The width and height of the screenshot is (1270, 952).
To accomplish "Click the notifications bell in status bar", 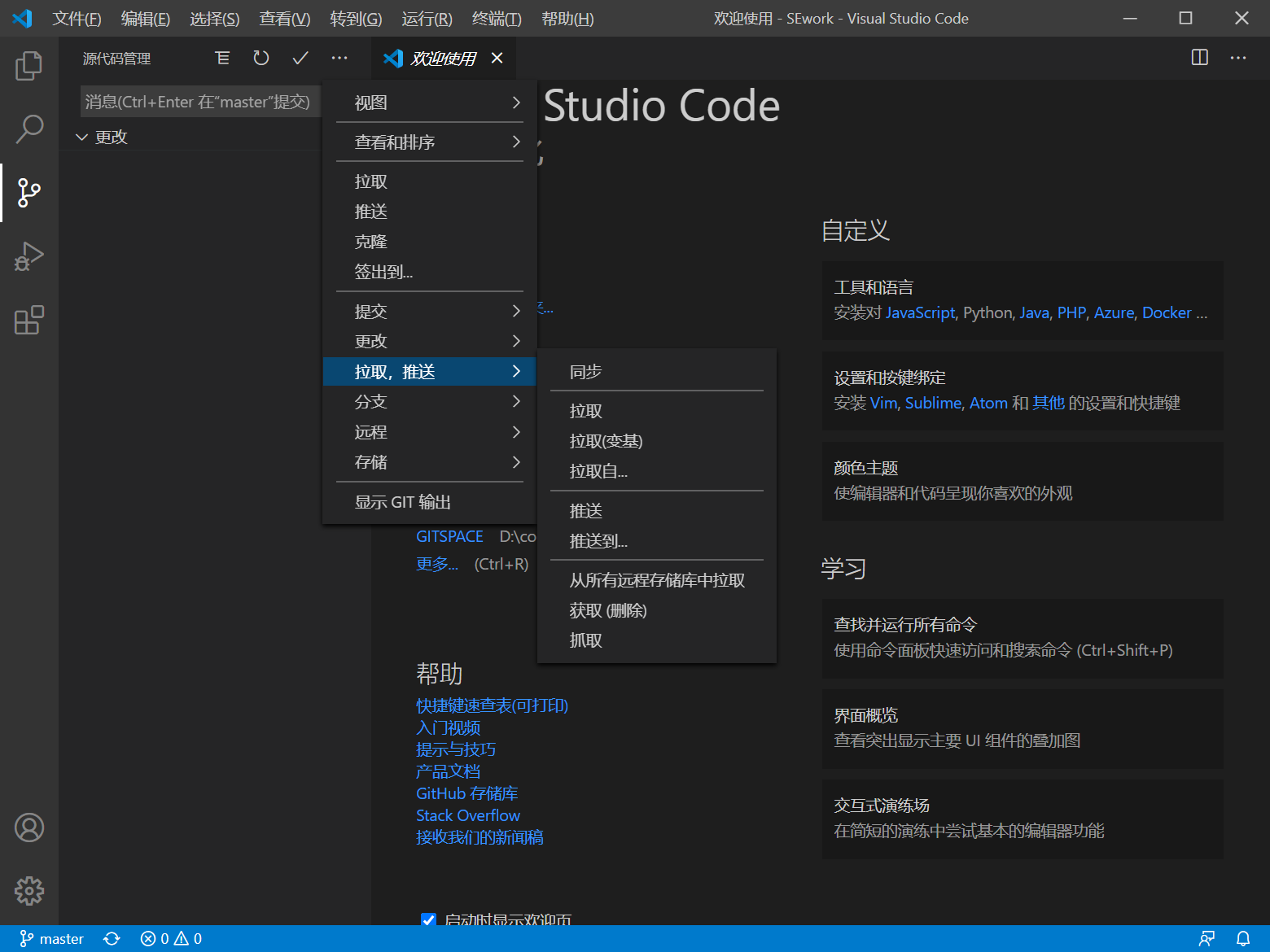I will pyautogui.click(x=1243, y=939).
